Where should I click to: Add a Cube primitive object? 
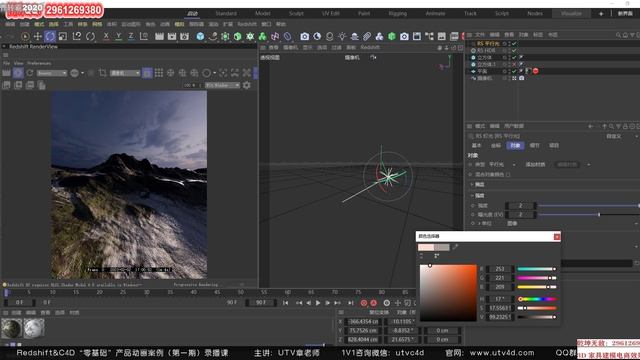200,36
